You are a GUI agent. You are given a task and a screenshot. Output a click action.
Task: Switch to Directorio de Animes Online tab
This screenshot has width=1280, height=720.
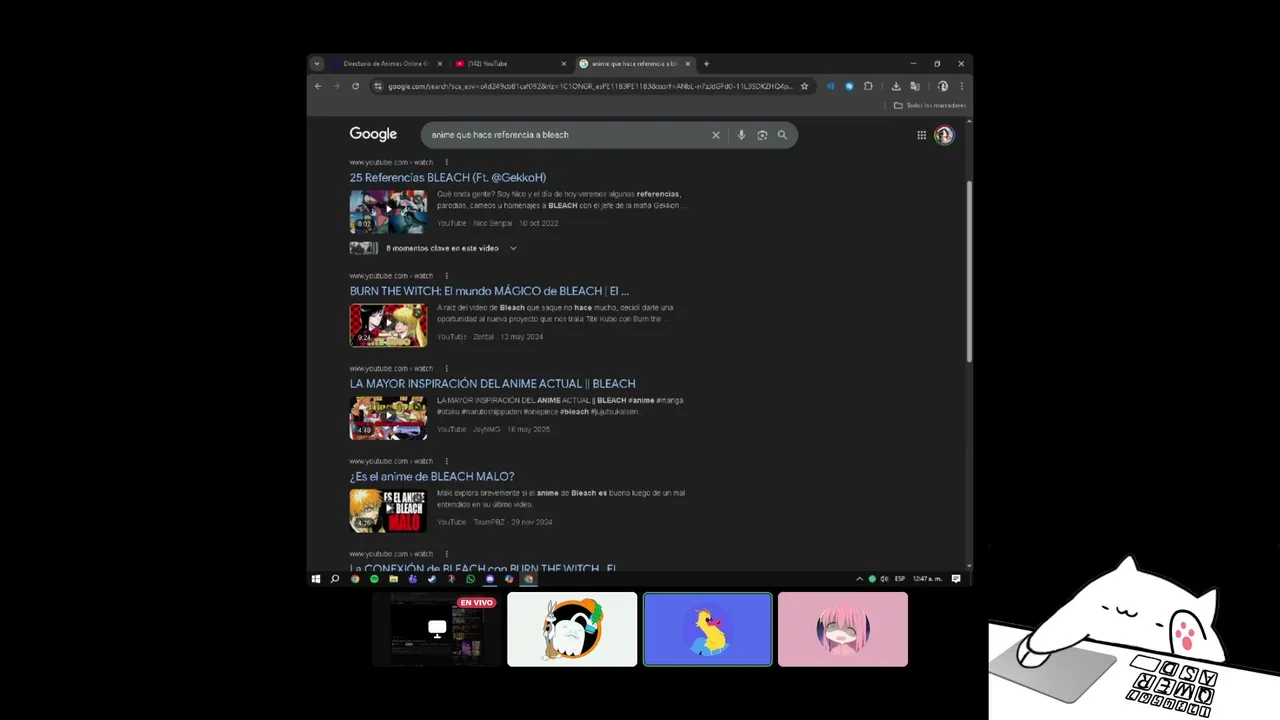tap(388, 64)
